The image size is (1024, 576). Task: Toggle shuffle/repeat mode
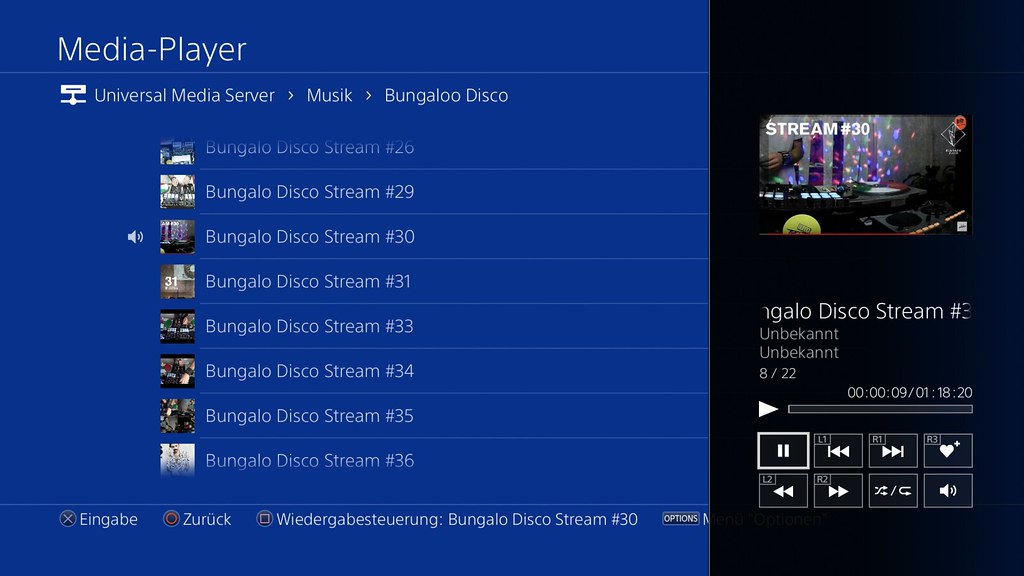click(893, 491)
